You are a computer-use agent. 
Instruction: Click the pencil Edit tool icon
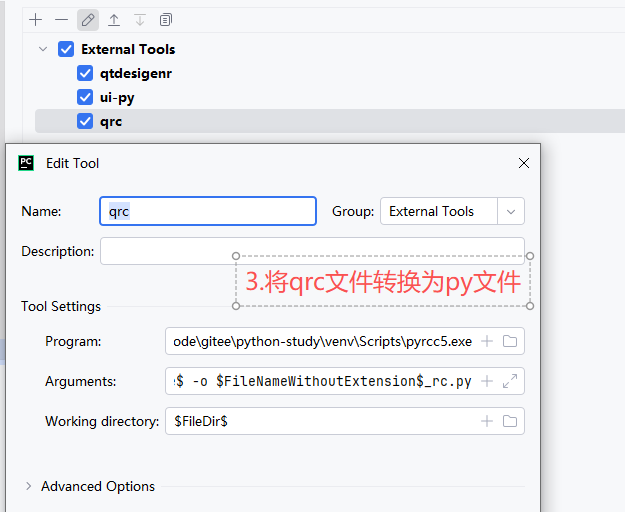tap(88, 20)
